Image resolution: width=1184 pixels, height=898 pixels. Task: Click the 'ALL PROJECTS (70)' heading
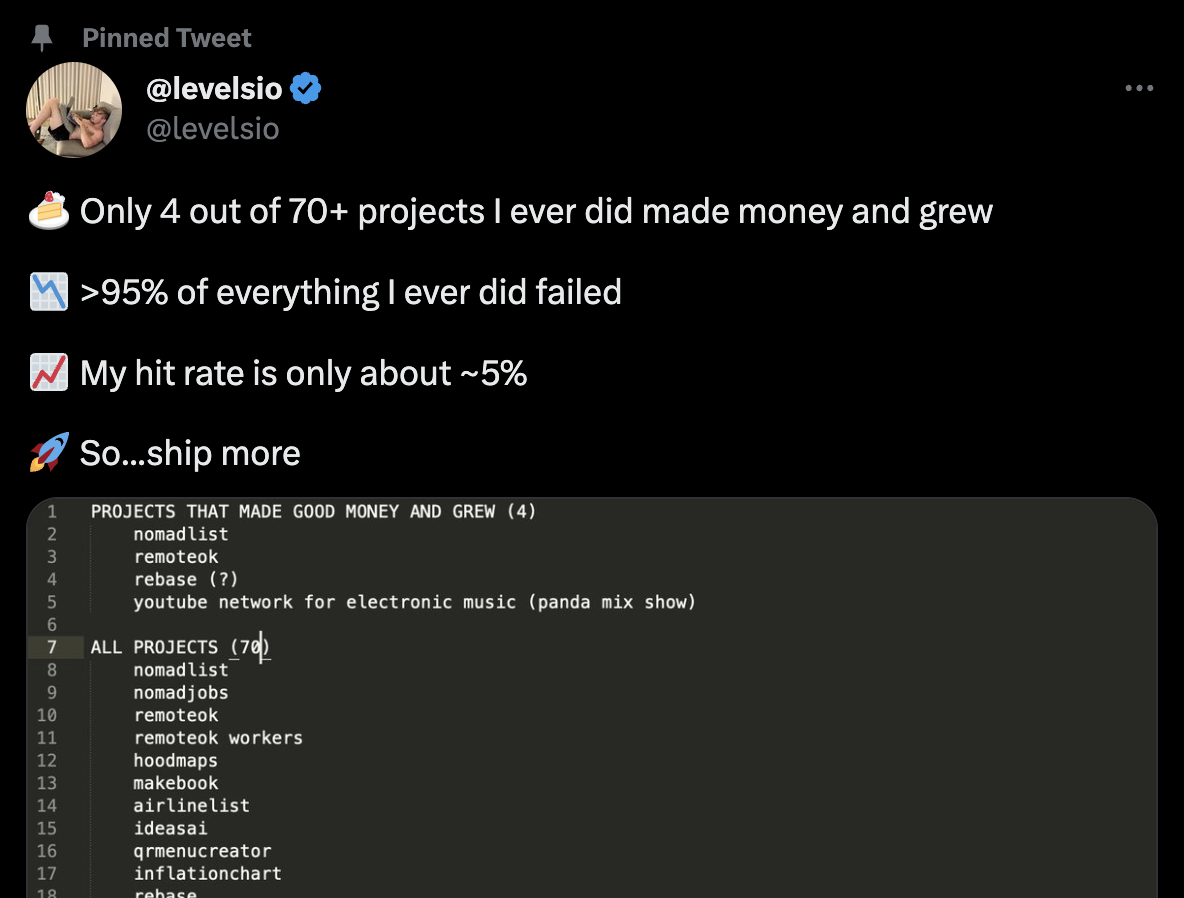coord(176,647)
